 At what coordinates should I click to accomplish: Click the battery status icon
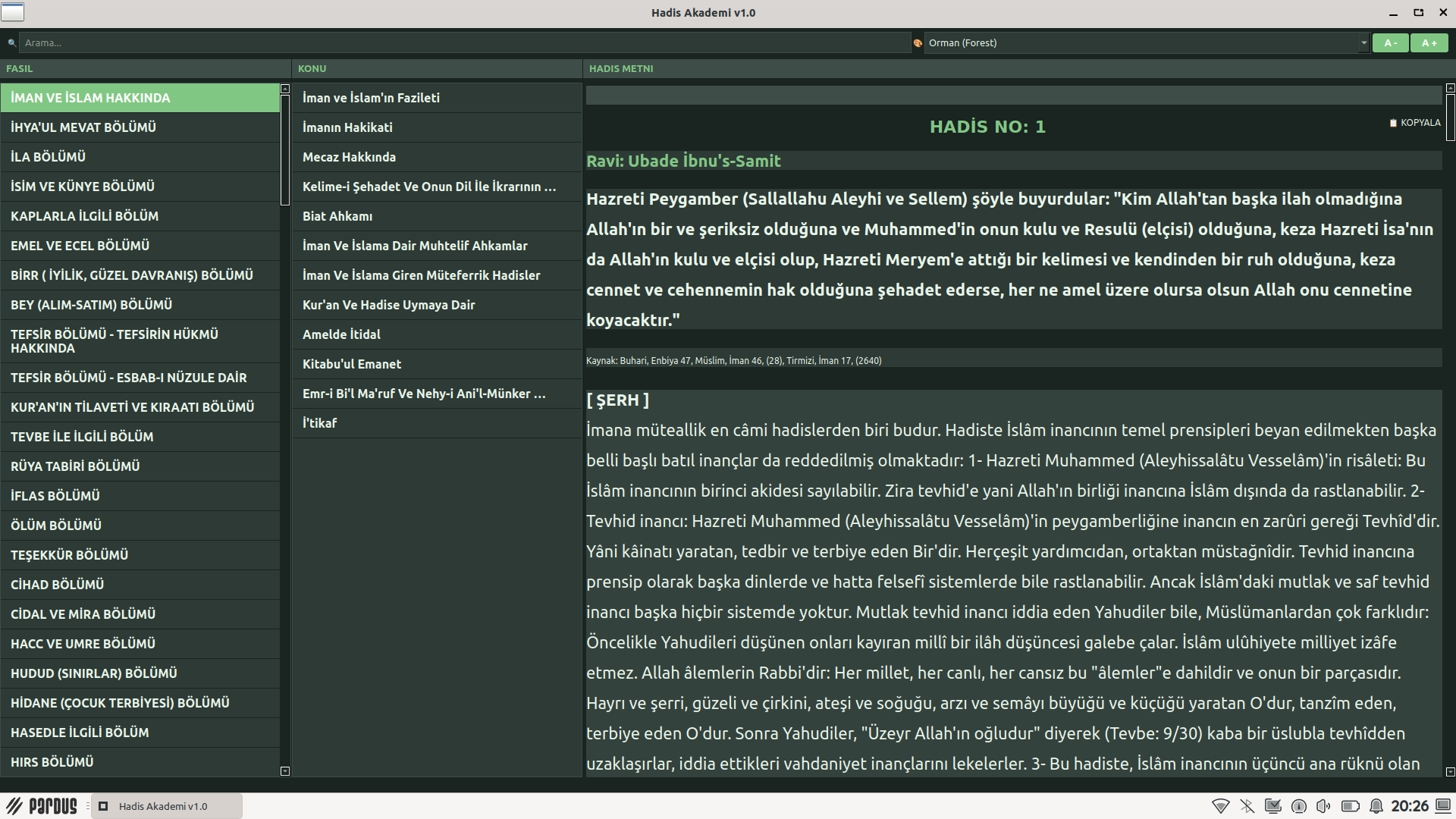click(1350, 806)
